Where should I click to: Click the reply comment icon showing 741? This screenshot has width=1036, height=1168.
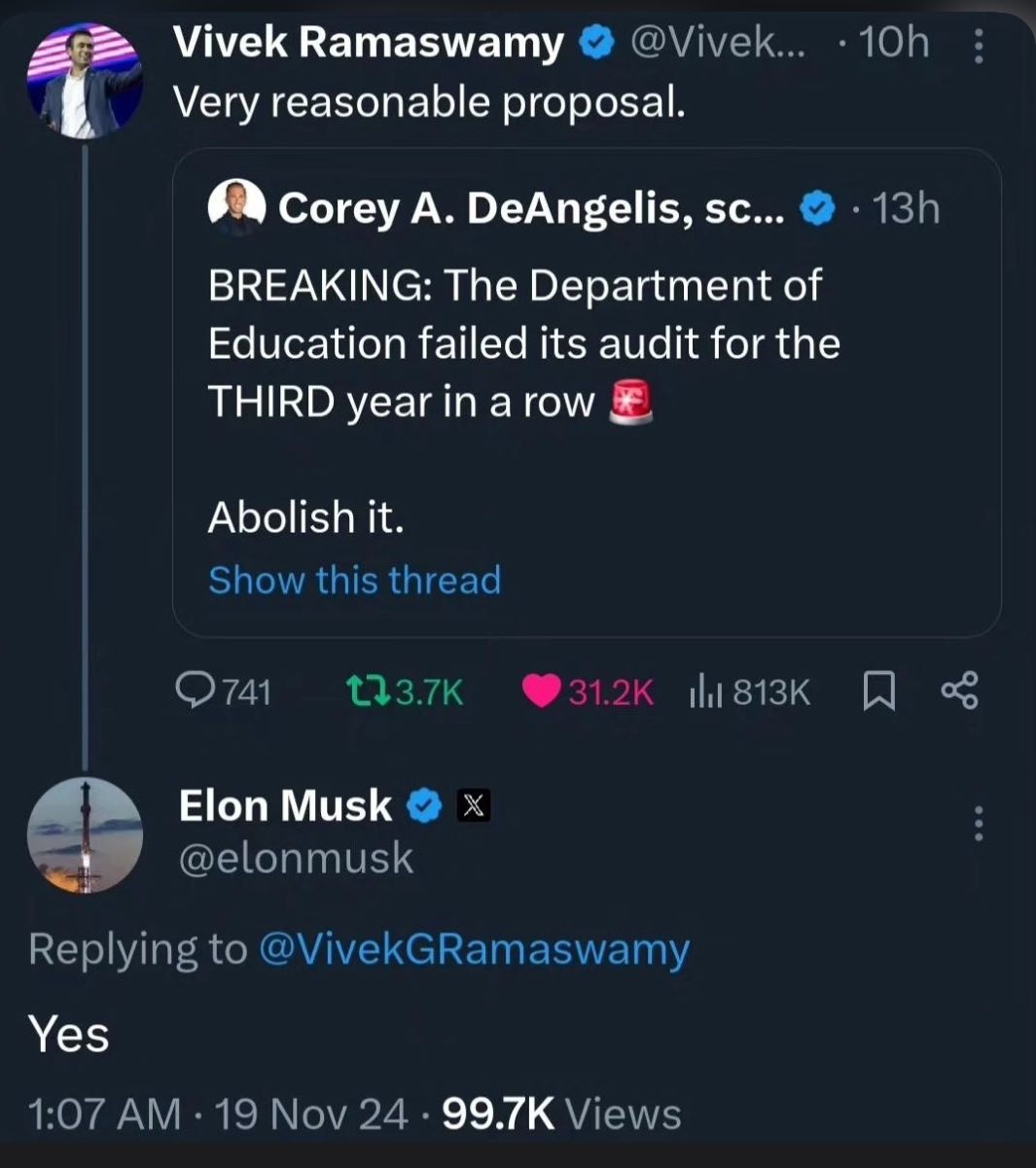196,691
